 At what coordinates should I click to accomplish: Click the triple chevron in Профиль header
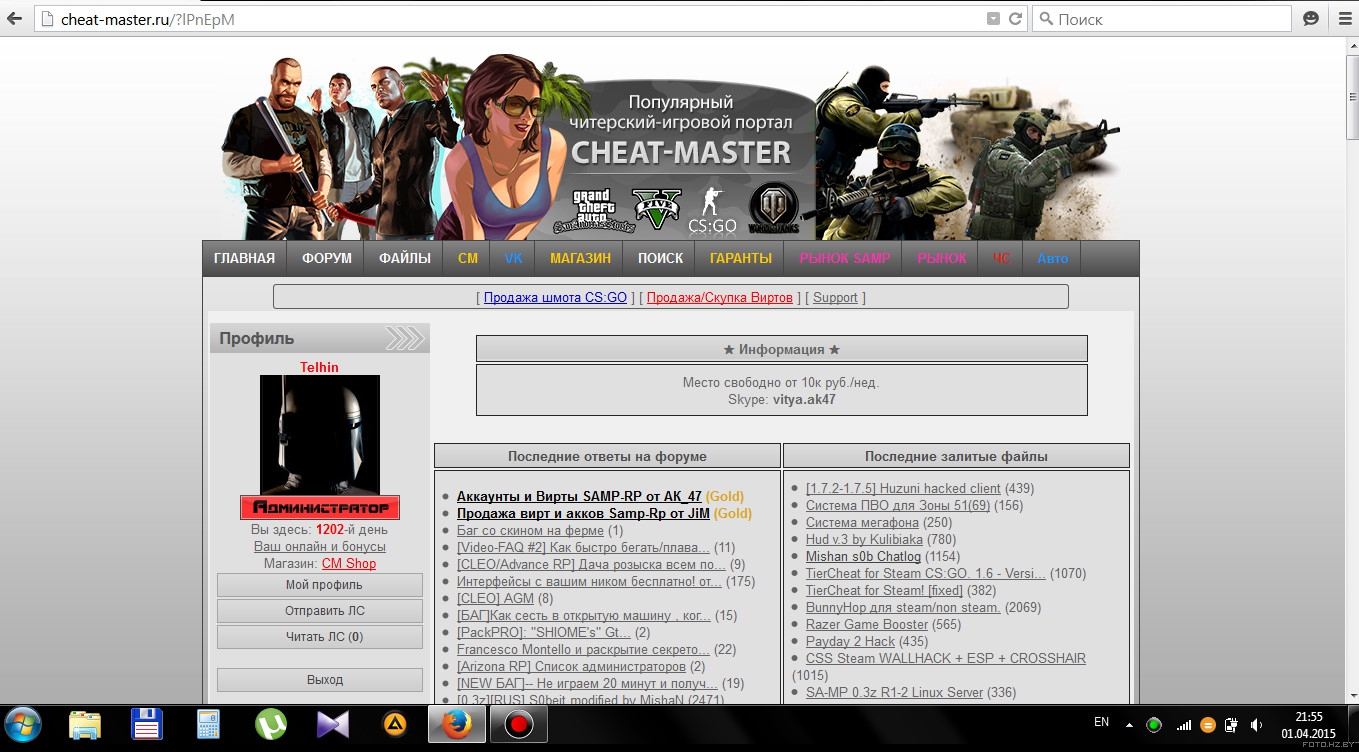[x=404, y=338]
